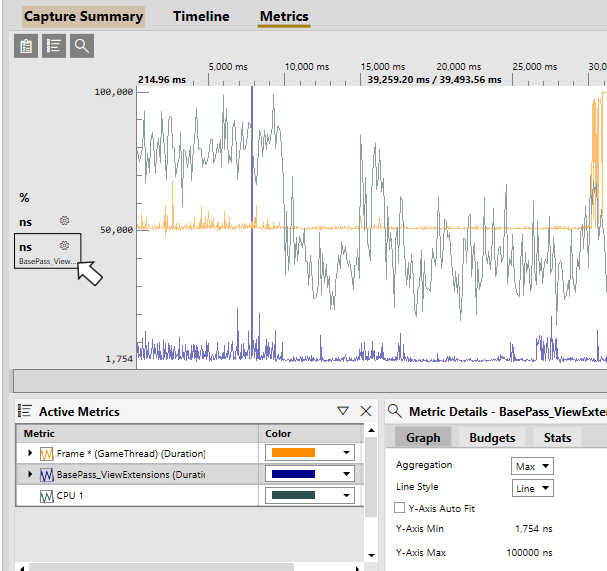The image size is (607, 571).
Task: Click the BasePass_ViewExtensions metric graph icon
Action: (x=46, y=475)
